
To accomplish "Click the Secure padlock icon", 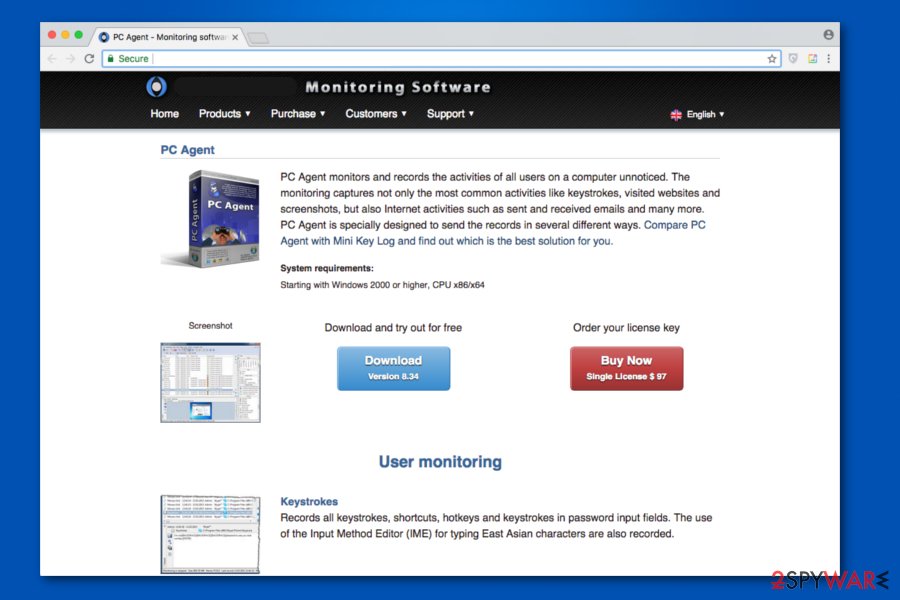I will click(x=111, y=58).
